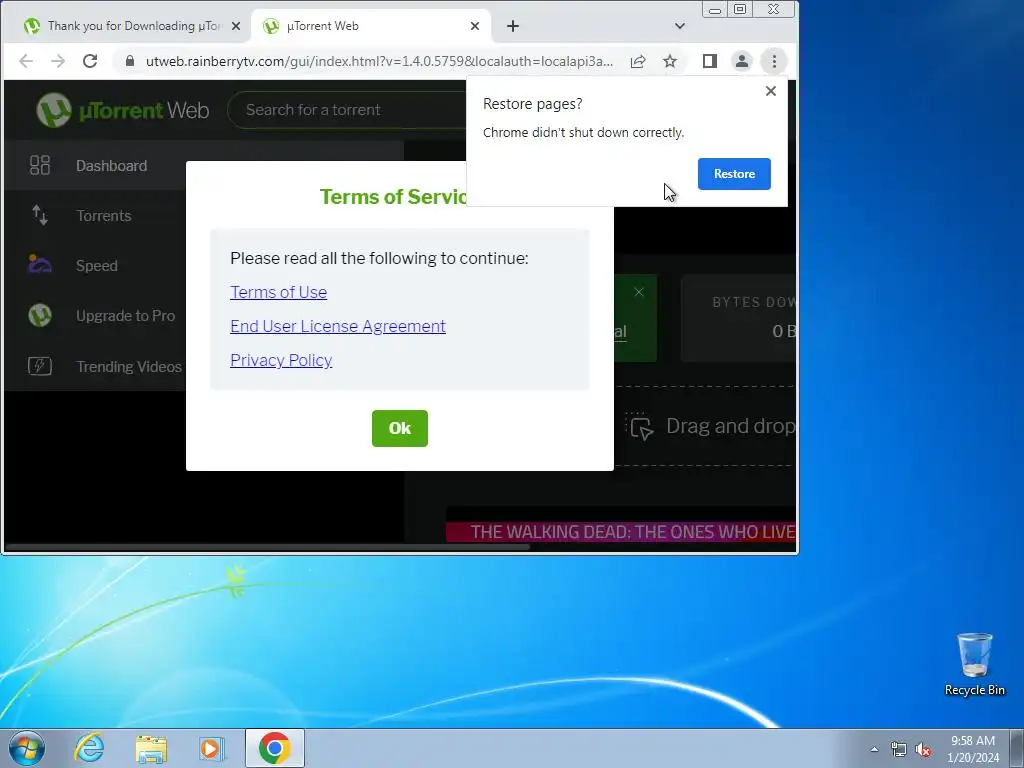The width and height of the screenshot is (1024, 768).
Task: Select Upgrade to Pro in sidebar
Action: (x=95, y=316)
